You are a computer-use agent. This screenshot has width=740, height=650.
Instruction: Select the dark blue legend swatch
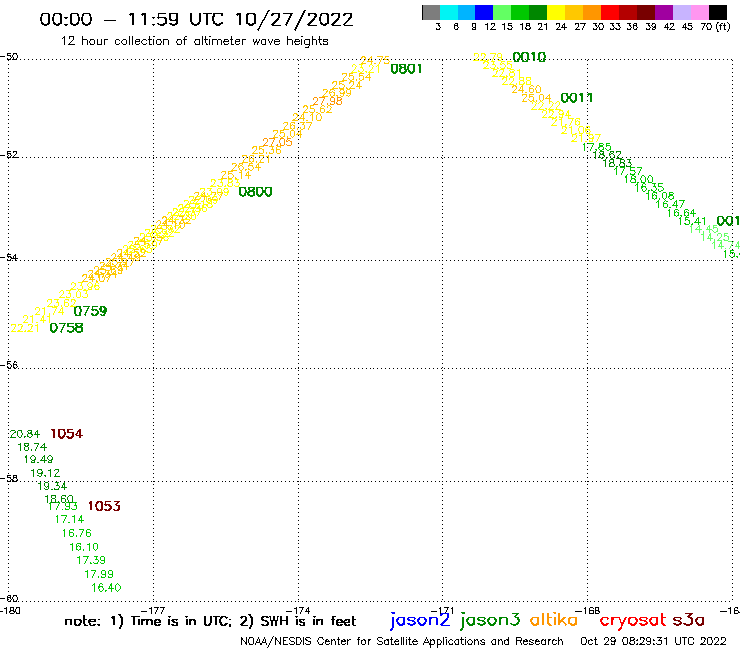(484, 12)
